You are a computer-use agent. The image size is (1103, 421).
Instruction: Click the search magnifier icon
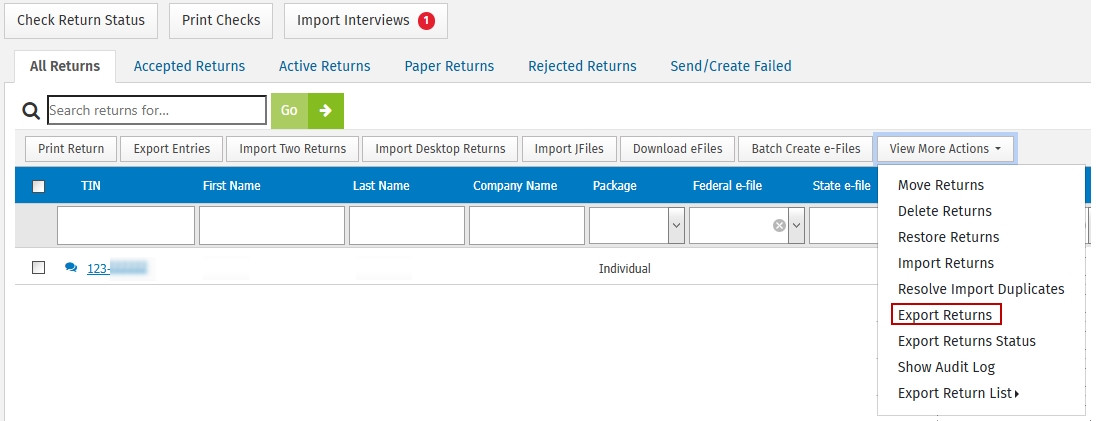(31, 111)
